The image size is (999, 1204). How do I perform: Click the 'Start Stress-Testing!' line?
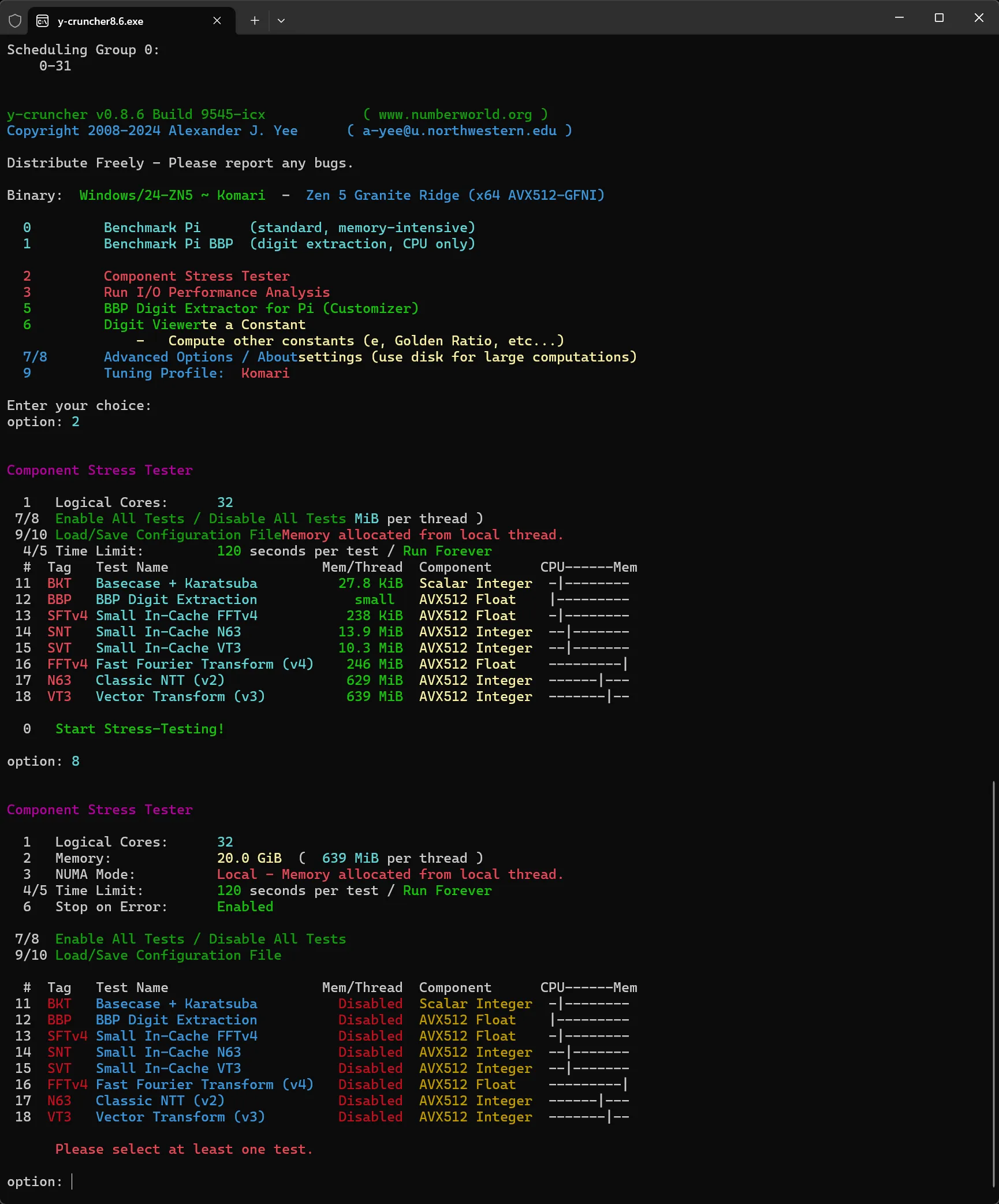tap(140, 729)
